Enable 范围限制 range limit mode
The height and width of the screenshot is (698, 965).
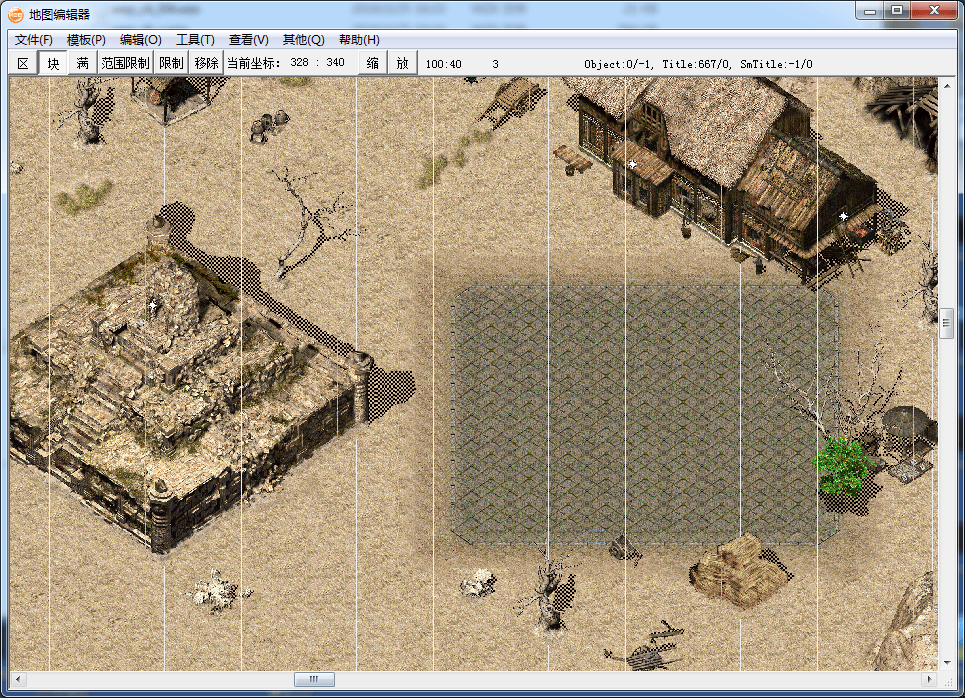pos(125,63)
